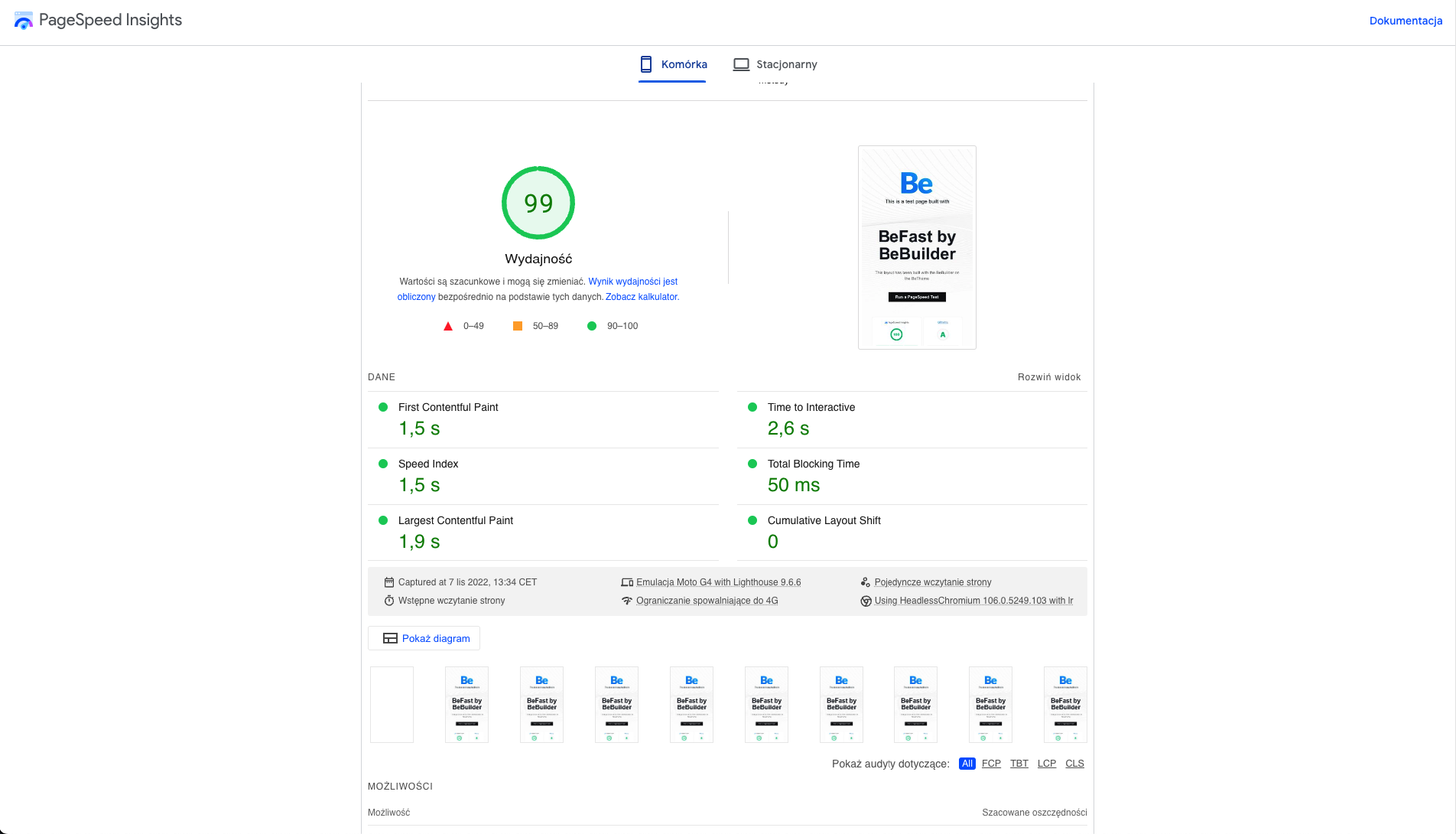Click the 'Wstępne wczytanie strony' text
The width and height of the screenshot is (1456, 834).
[451, 601]
